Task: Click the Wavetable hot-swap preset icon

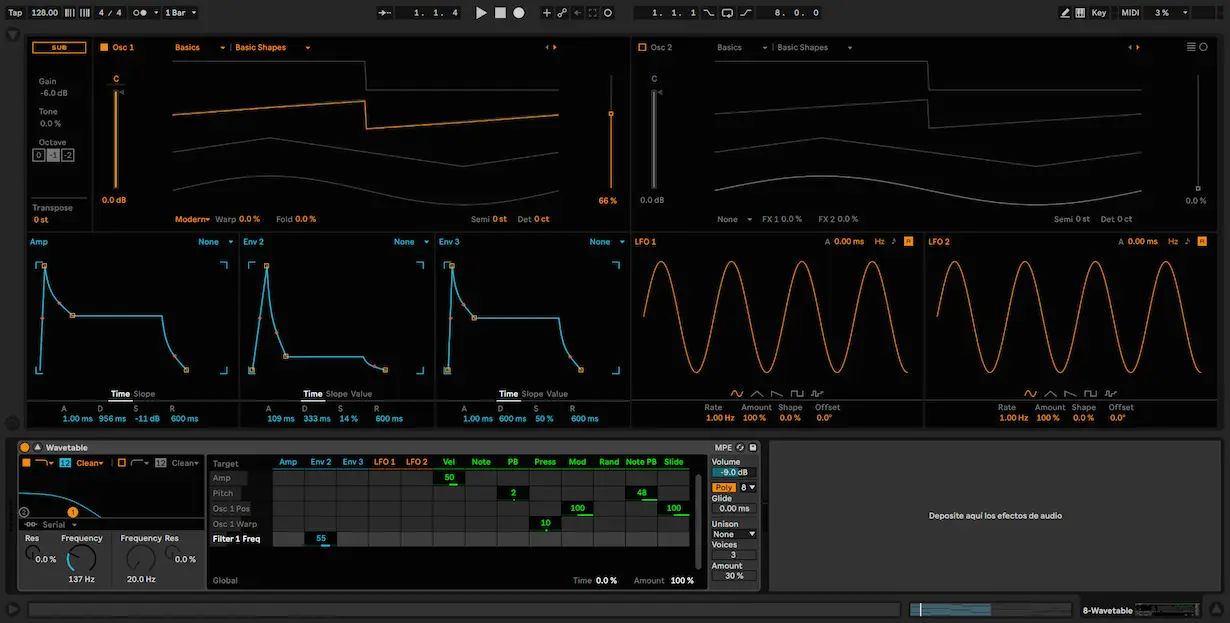Action: click(x=740, y=447)
